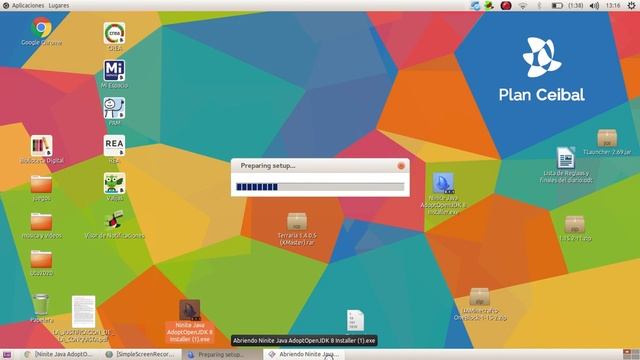Open the Lugares menu

pyautogui.click(x=59, y=5)
